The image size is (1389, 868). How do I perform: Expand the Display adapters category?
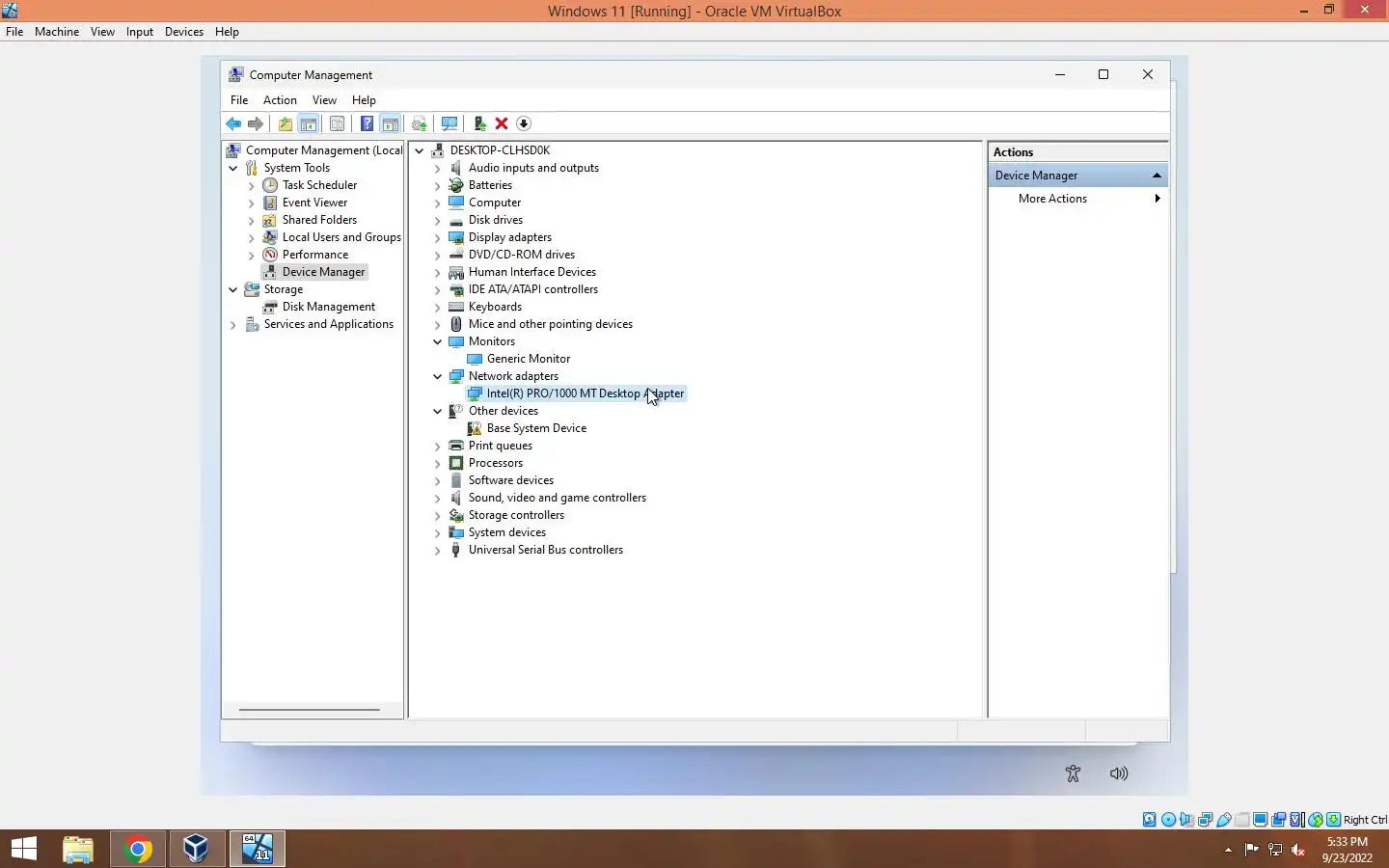coord(438,237)
